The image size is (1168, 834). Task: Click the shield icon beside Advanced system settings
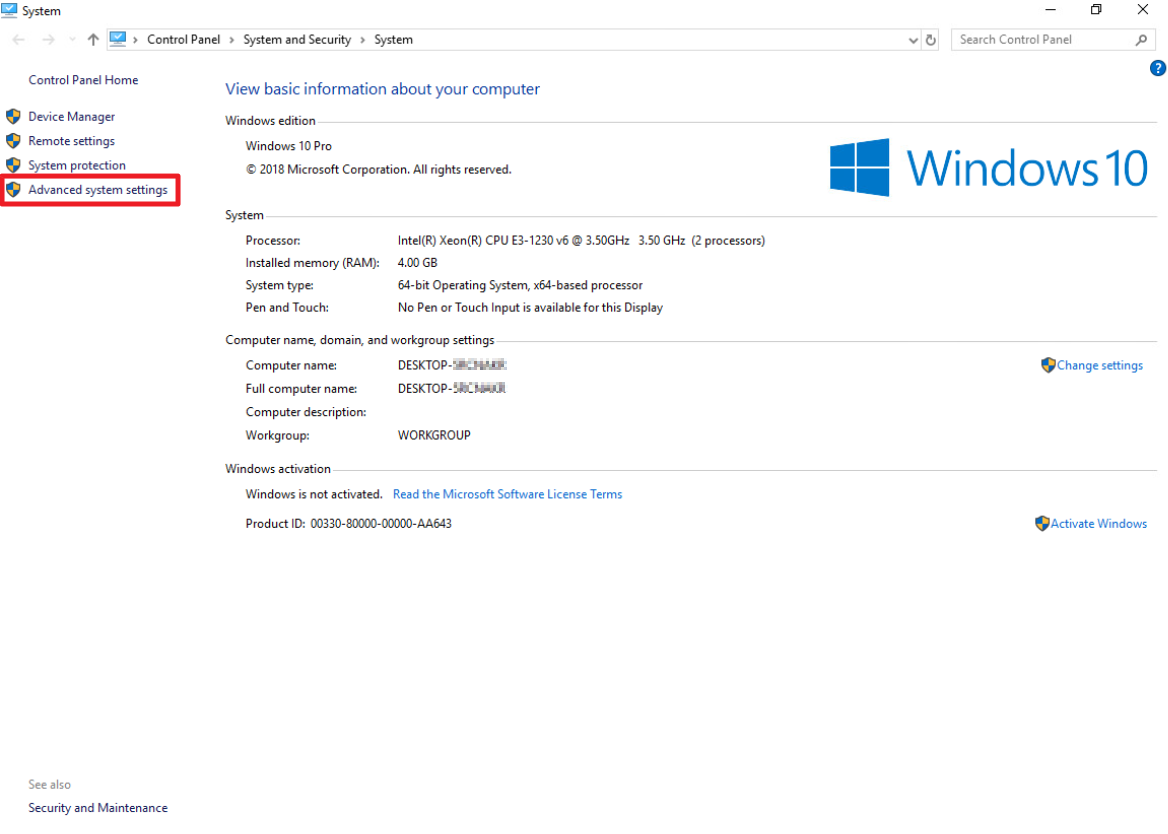13,190
